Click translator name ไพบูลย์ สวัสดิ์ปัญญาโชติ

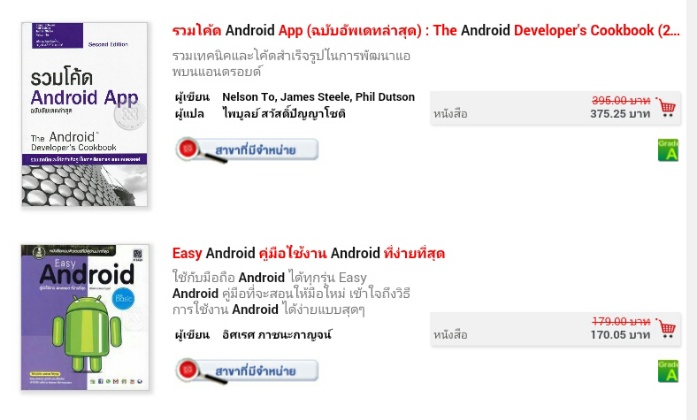coord(284,114)
